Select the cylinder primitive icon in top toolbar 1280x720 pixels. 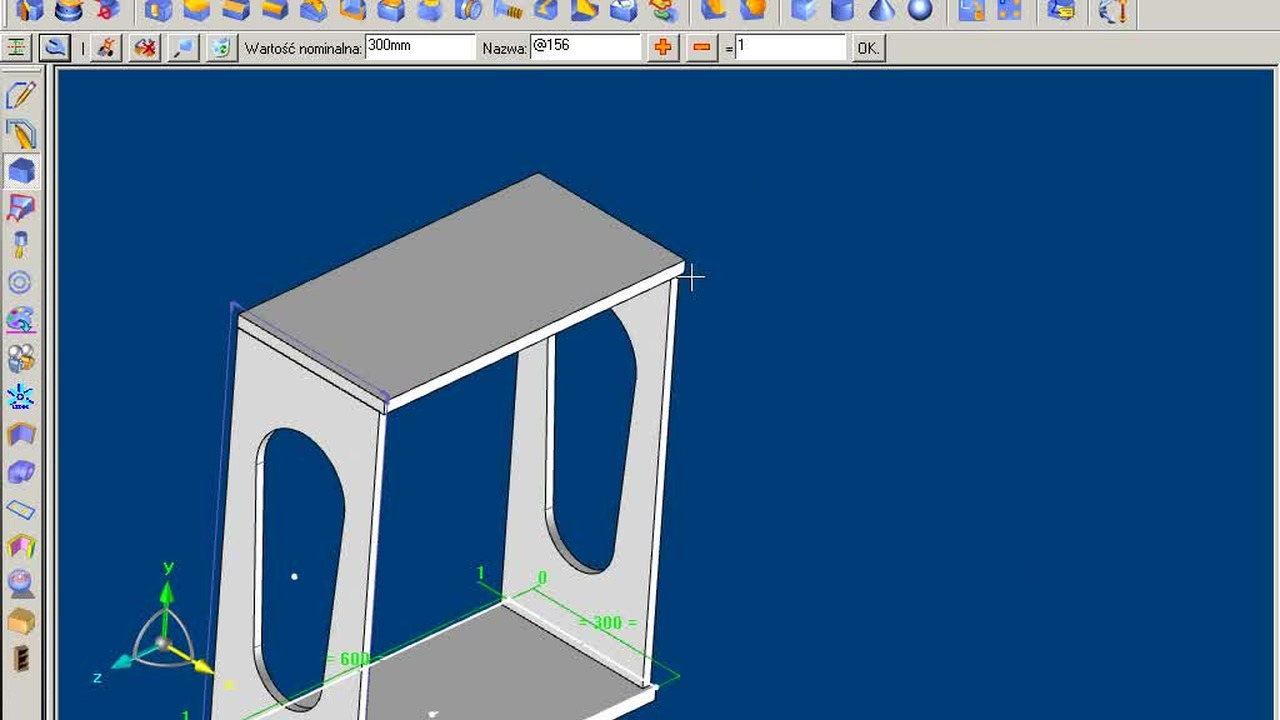[842, 10]
